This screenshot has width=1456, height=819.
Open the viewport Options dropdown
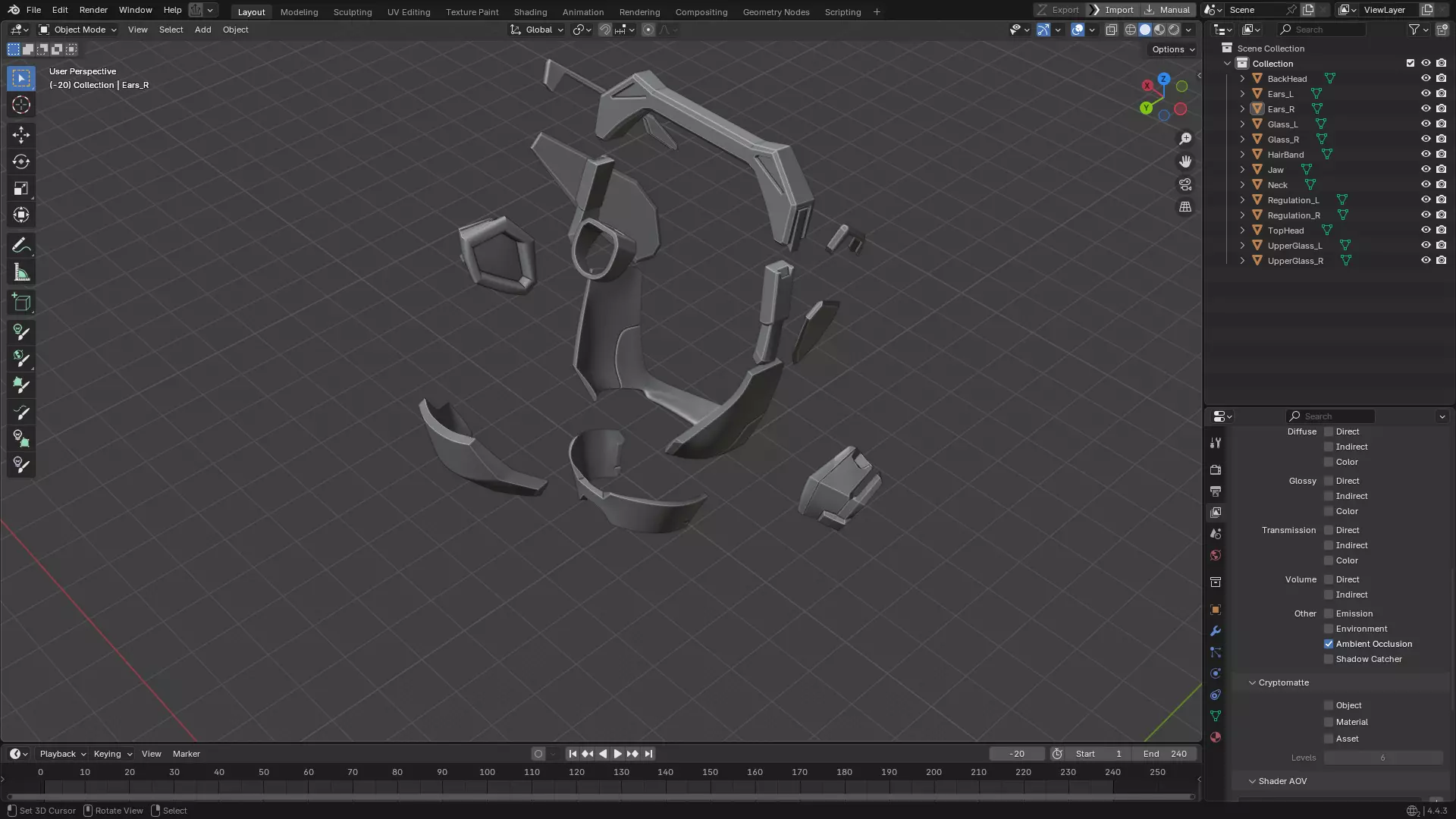tap(1173, 49)
